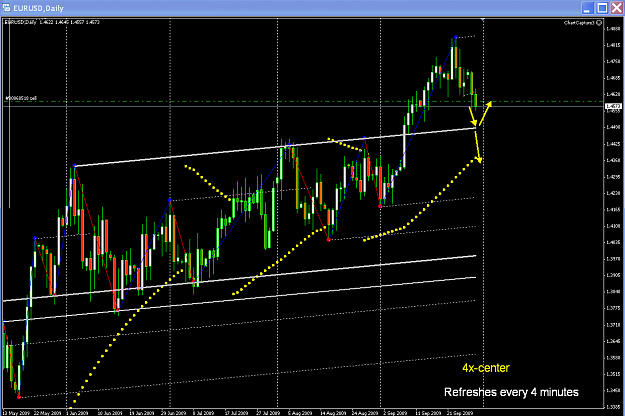
Task: Click the EURUSD,Daily window title text
Action: 38,8
